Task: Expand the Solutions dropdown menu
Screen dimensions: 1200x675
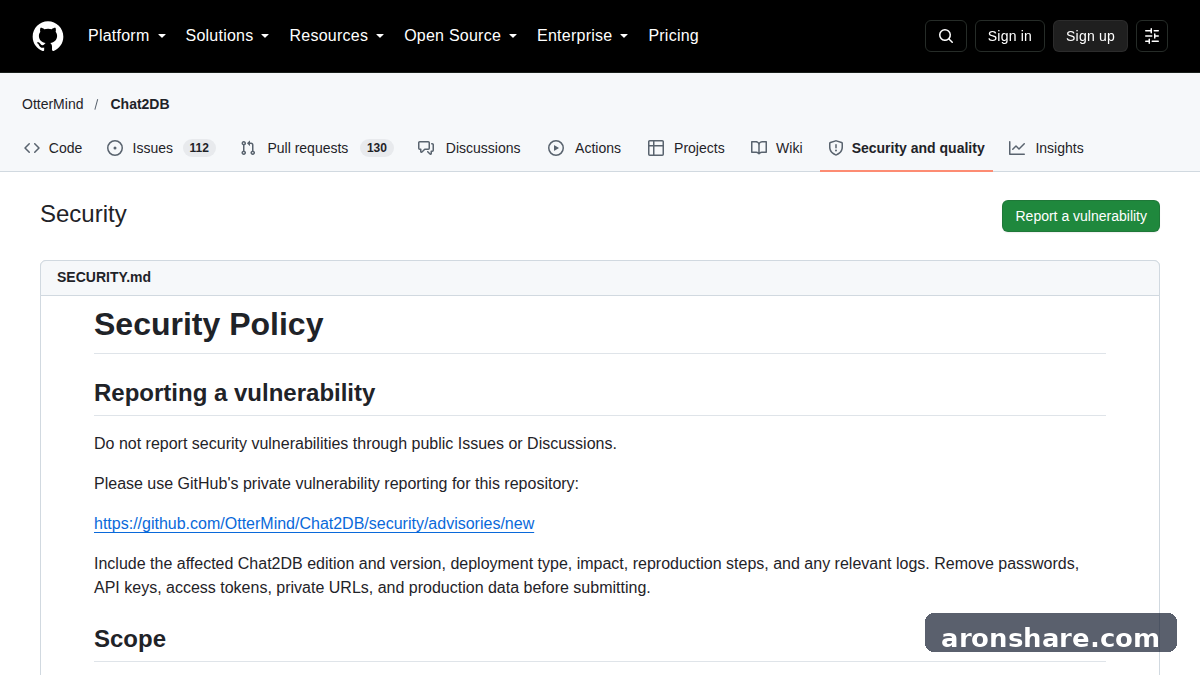Action: pyautogui.click(x=227, y=36)
